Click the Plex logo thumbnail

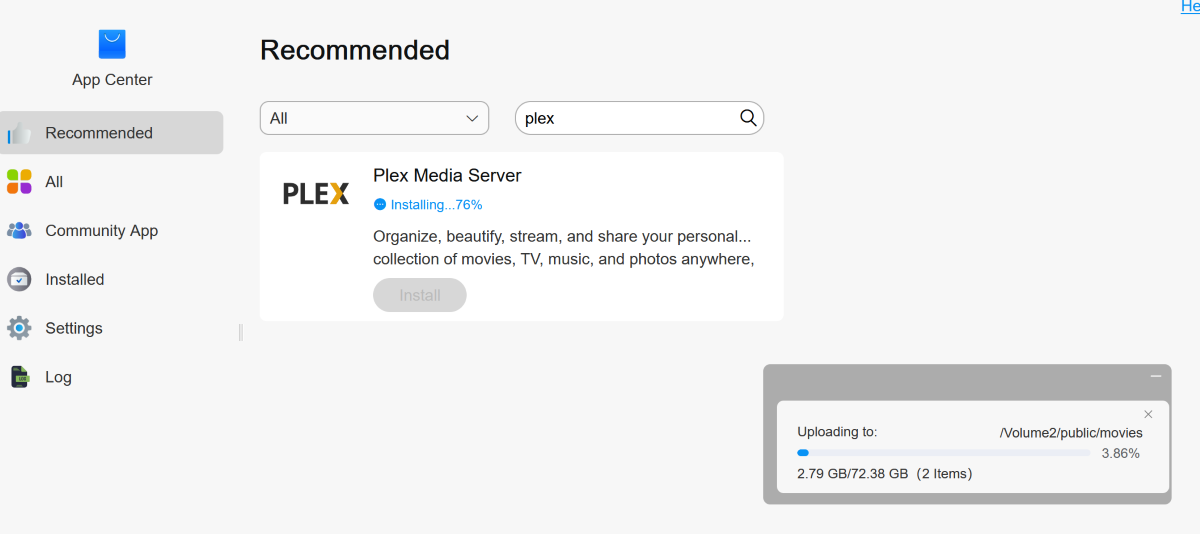pos(316,193)
